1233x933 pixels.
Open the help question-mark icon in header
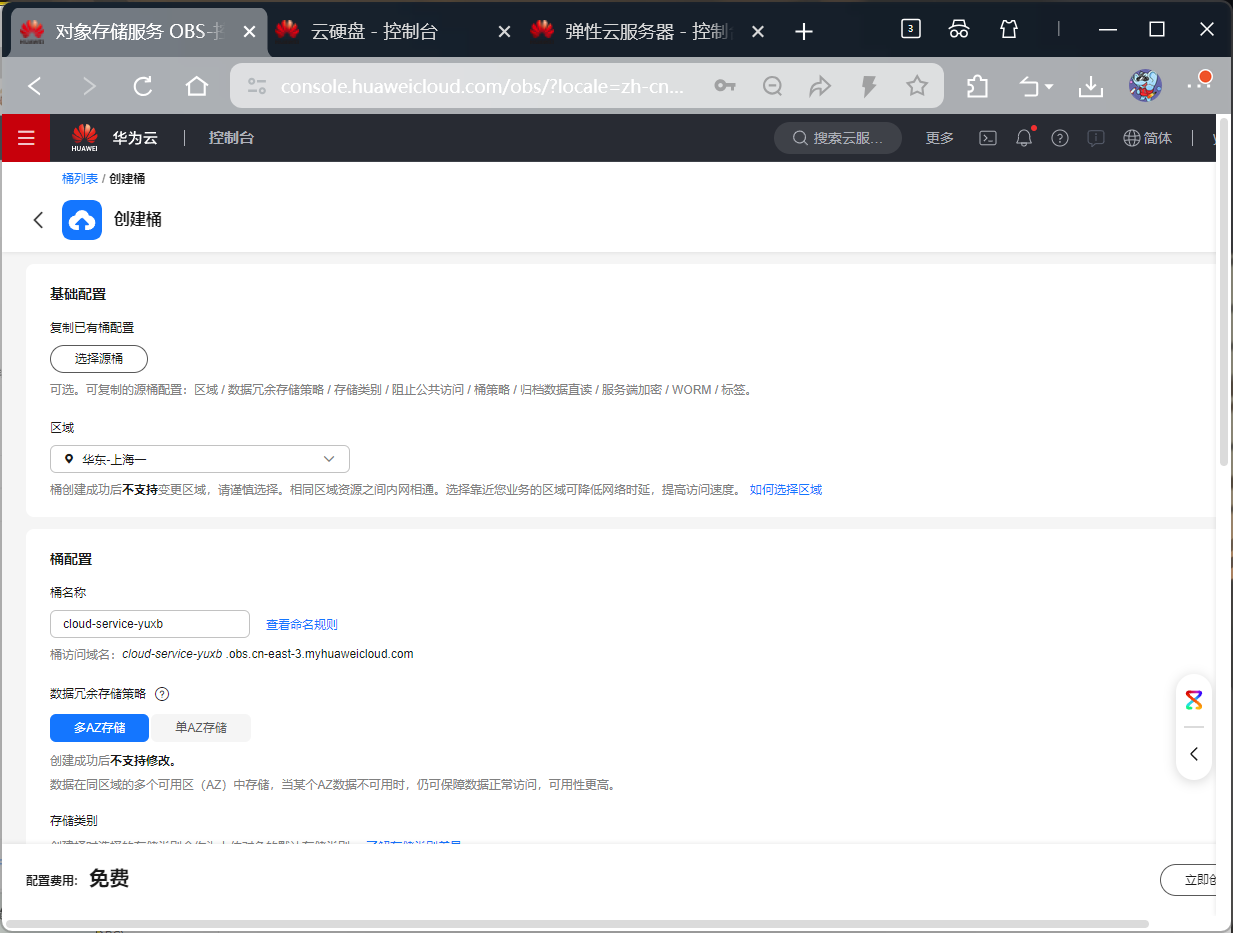1060,138
